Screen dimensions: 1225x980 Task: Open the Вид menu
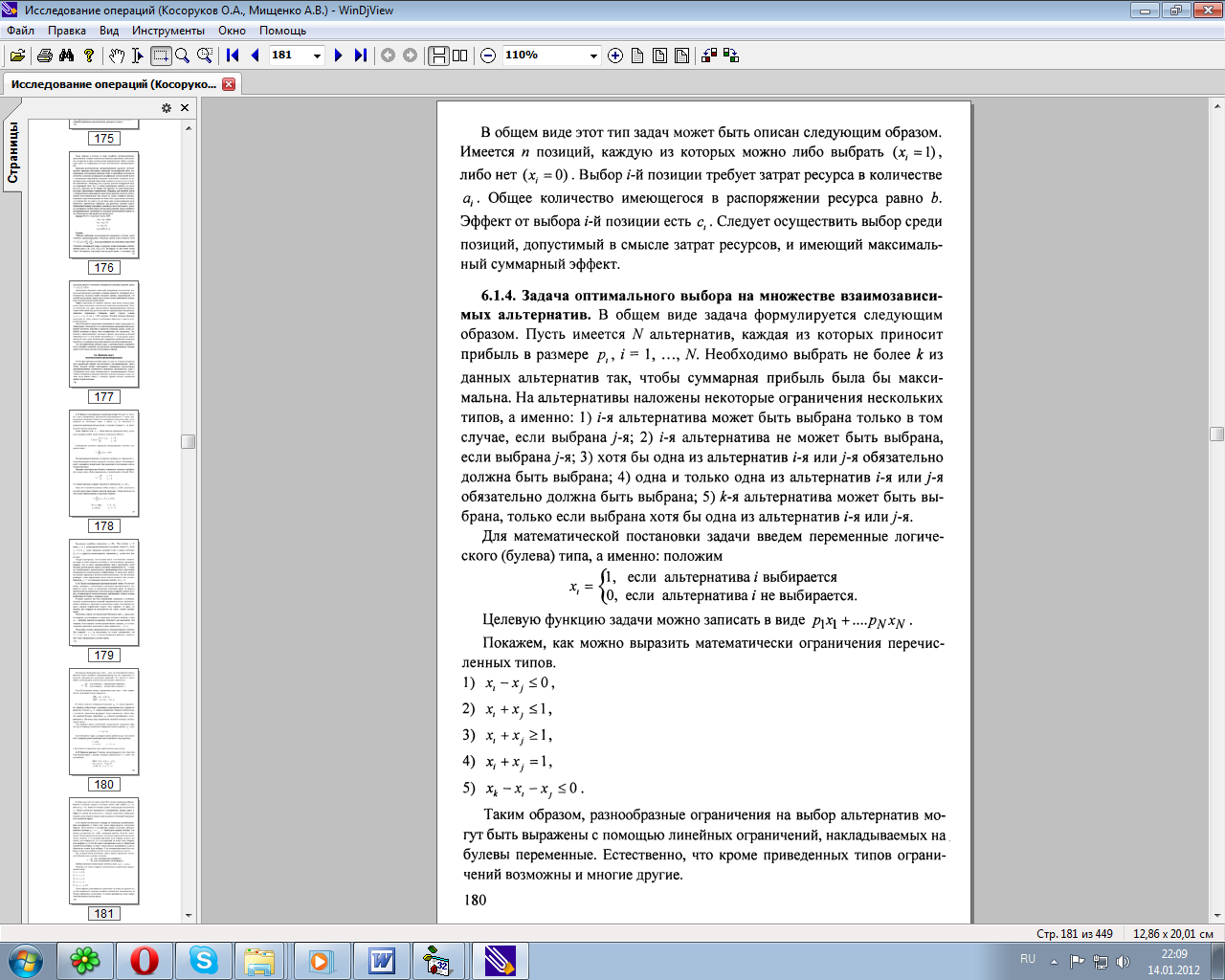tap(109, 31)
